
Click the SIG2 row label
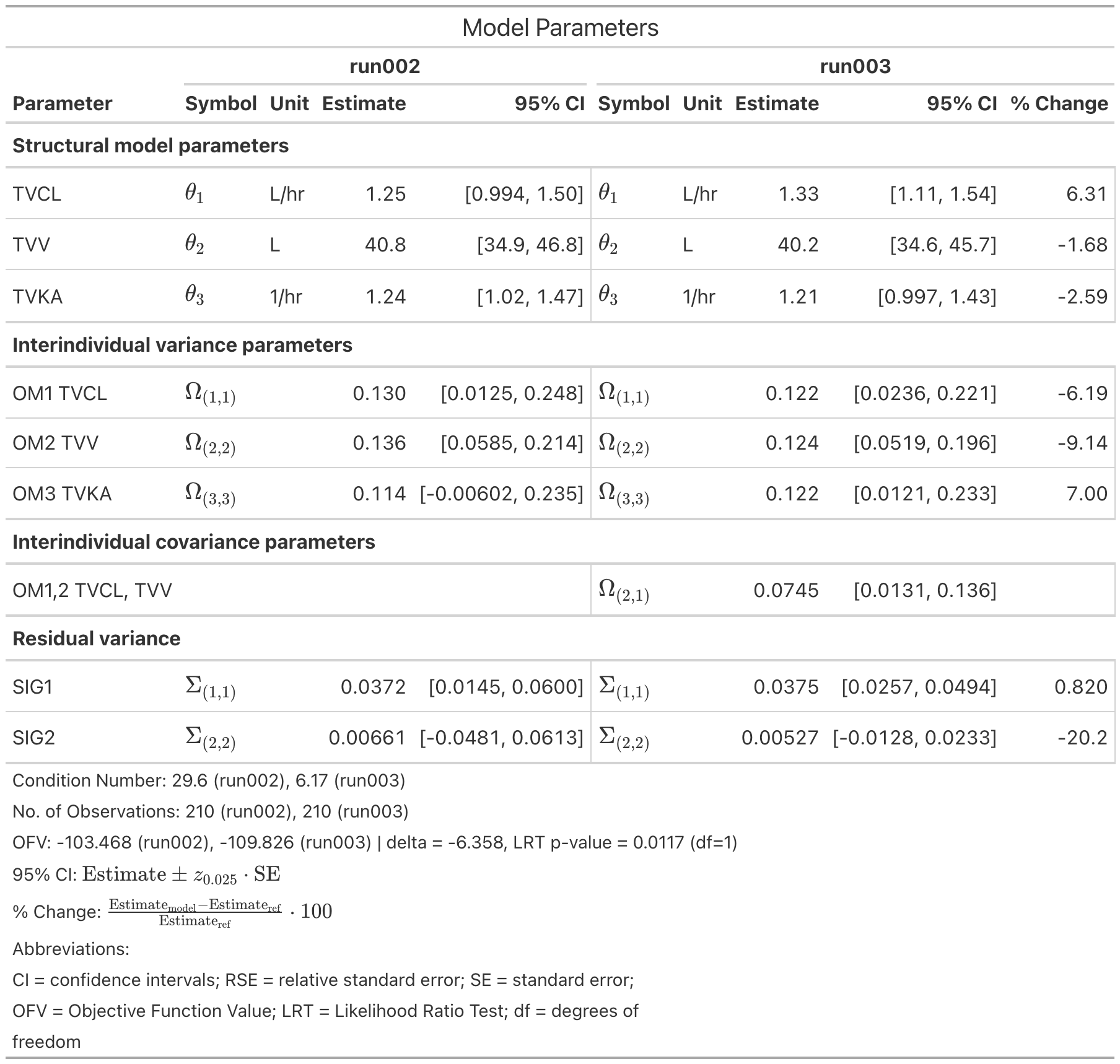[x=33, y=738]
